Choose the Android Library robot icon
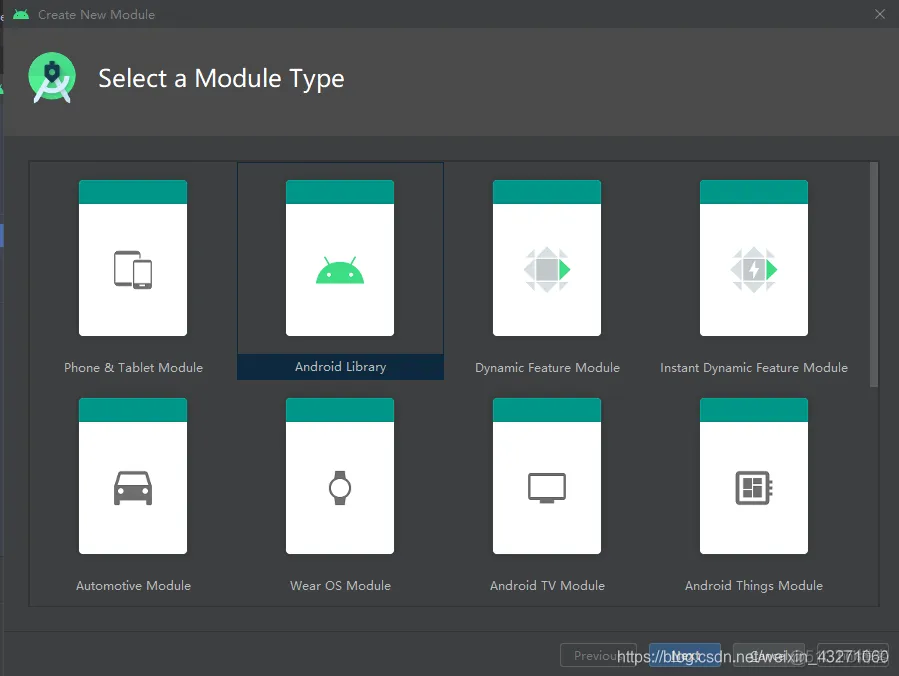Image resolution: width=899 pixels, height=676 pixels. pyautogui.click(x=340, y=270)
